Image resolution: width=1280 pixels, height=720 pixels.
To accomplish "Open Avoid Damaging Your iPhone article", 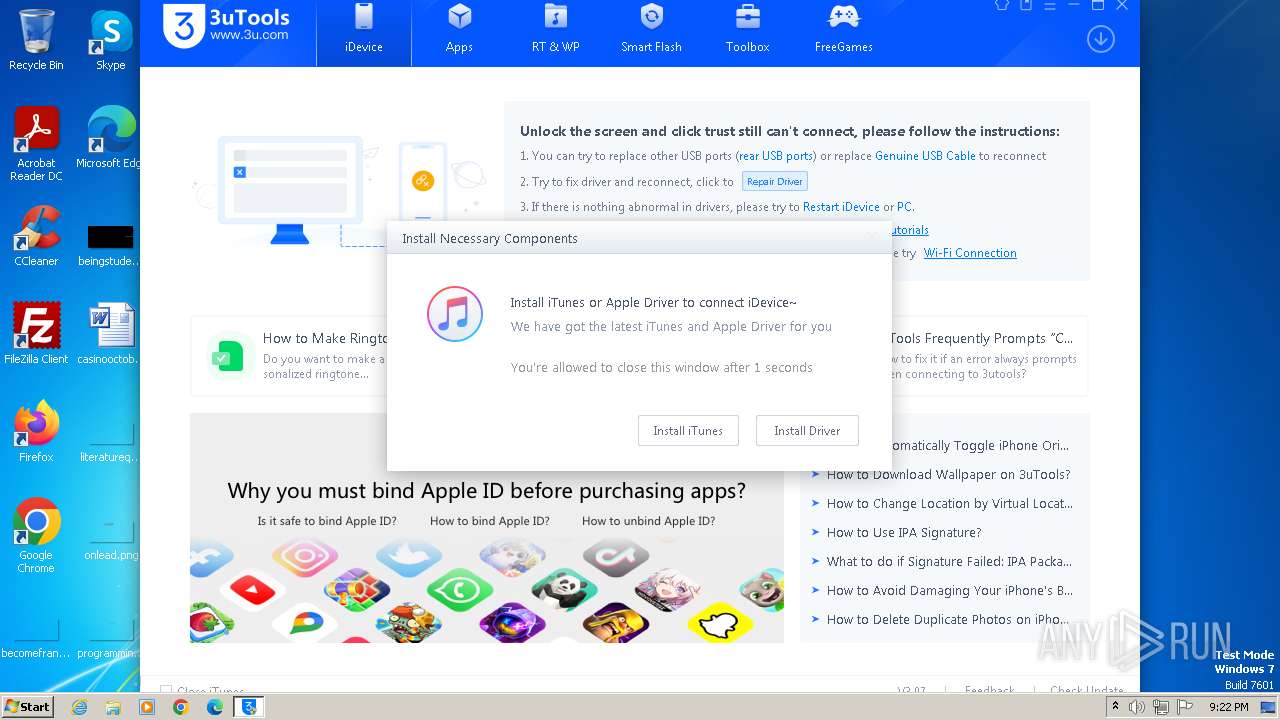I will point(949,591).
